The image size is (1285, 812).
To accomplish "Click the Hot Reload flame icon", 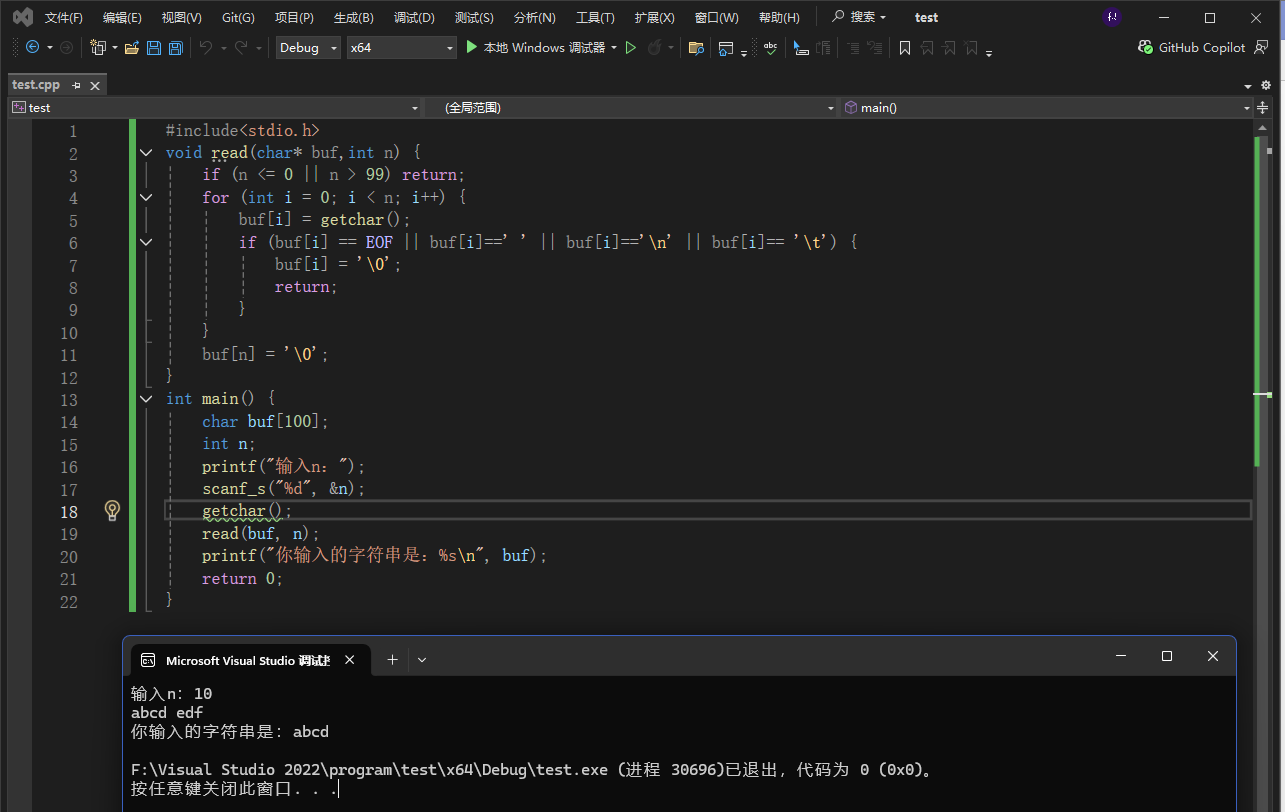I will tap(655, 47).
